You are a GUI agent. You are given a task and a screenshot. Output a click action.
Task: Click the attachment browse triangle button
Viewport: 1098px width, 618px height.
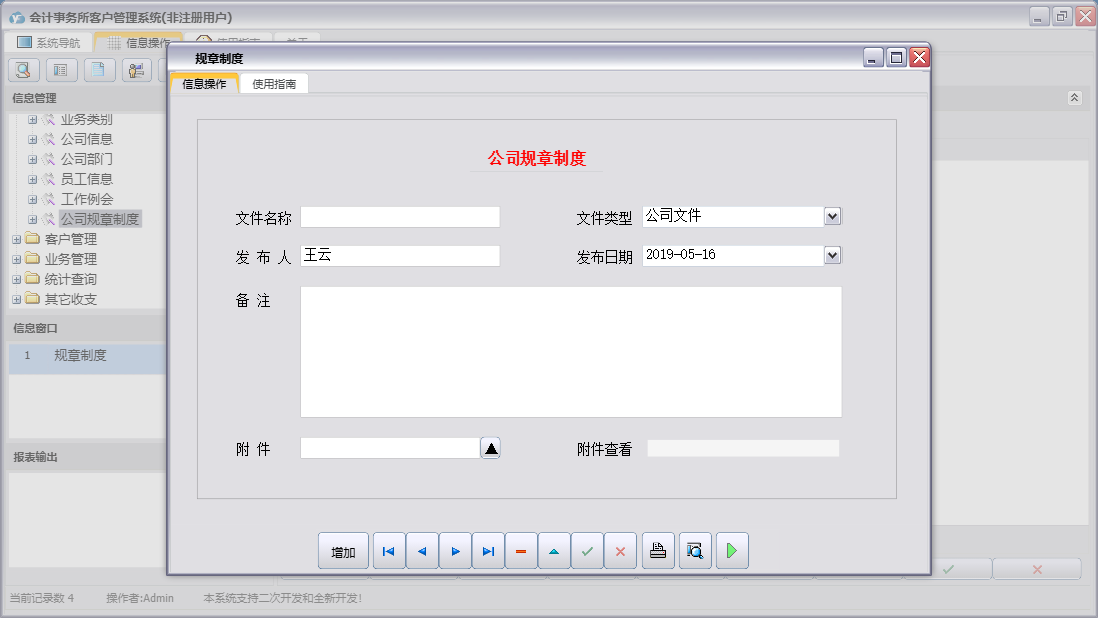(x=489, y=447)
